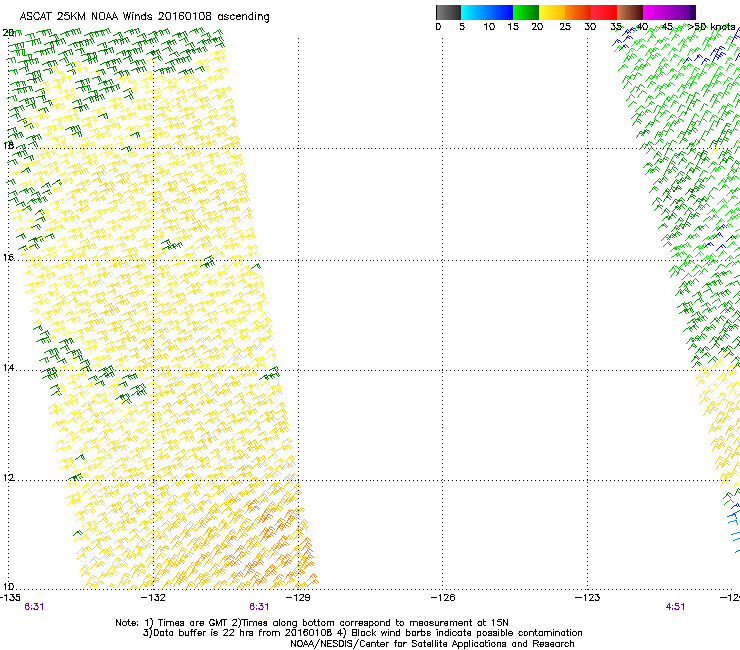
Task: Click the latitude label "18" on the left axis
Action: [8, 145]
